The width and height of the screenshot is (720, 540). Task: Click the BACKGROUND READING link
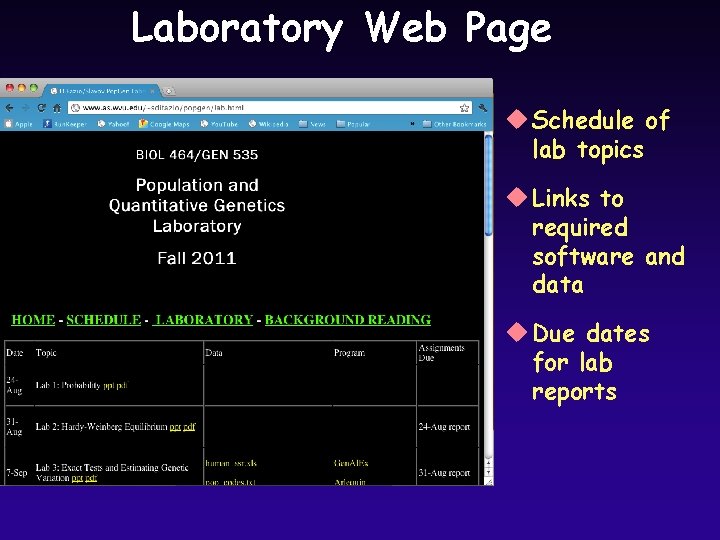click(x=348, y=320)
